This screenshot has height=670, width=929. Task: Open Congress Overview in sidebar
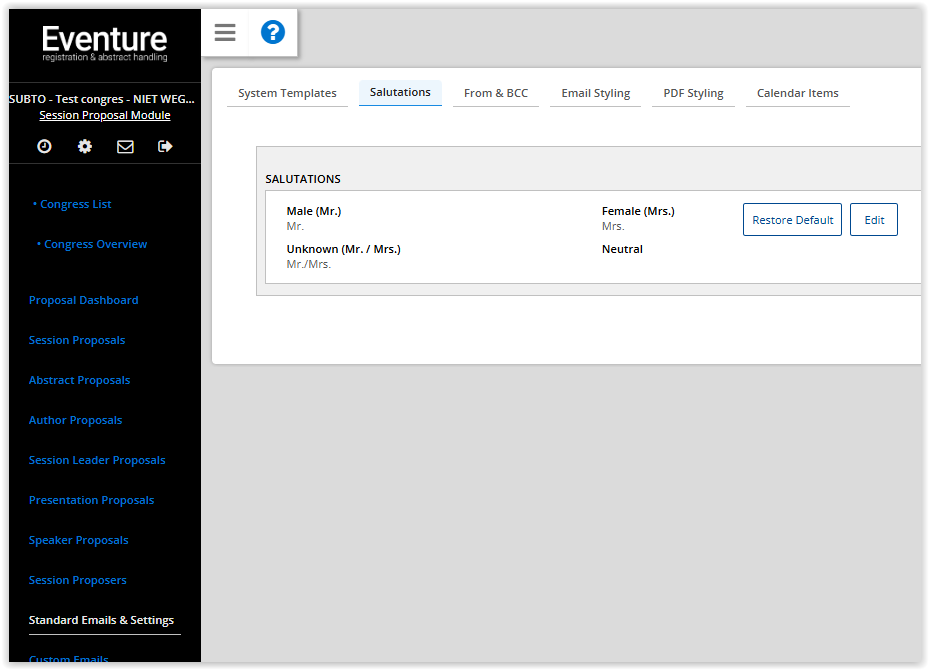coord(95,244)
